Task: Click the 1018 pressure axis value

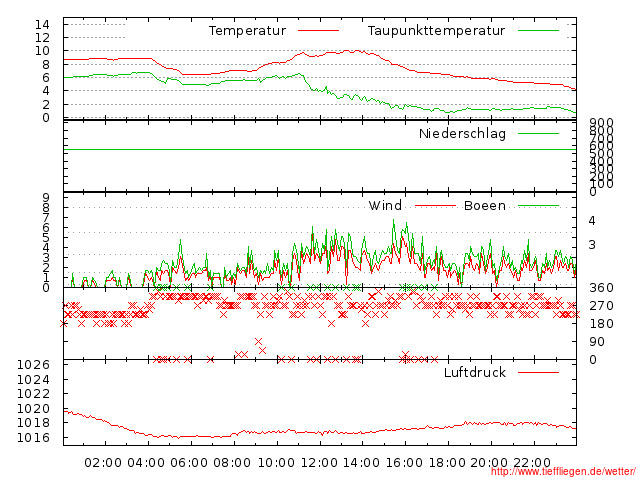Action: [x=33, y=423]
